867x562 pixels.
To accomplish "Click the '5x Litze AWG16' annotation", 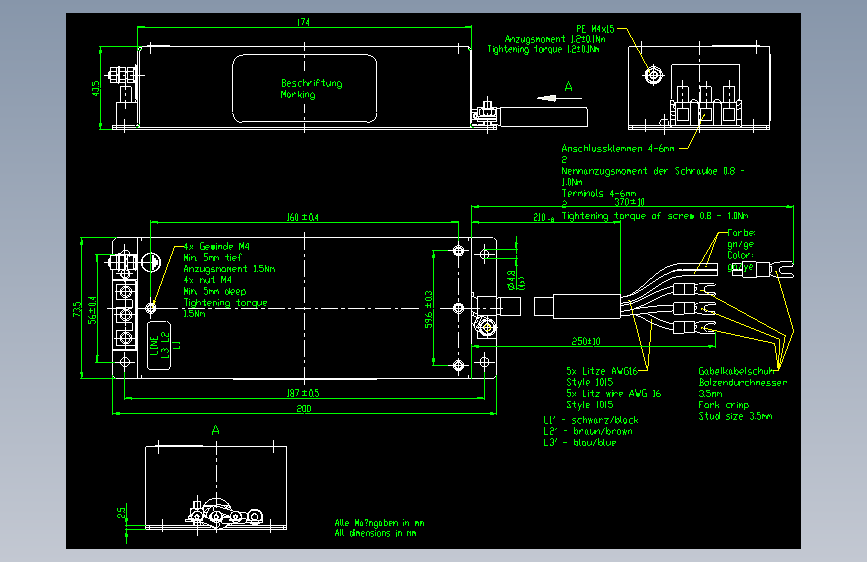I will 602,371.
